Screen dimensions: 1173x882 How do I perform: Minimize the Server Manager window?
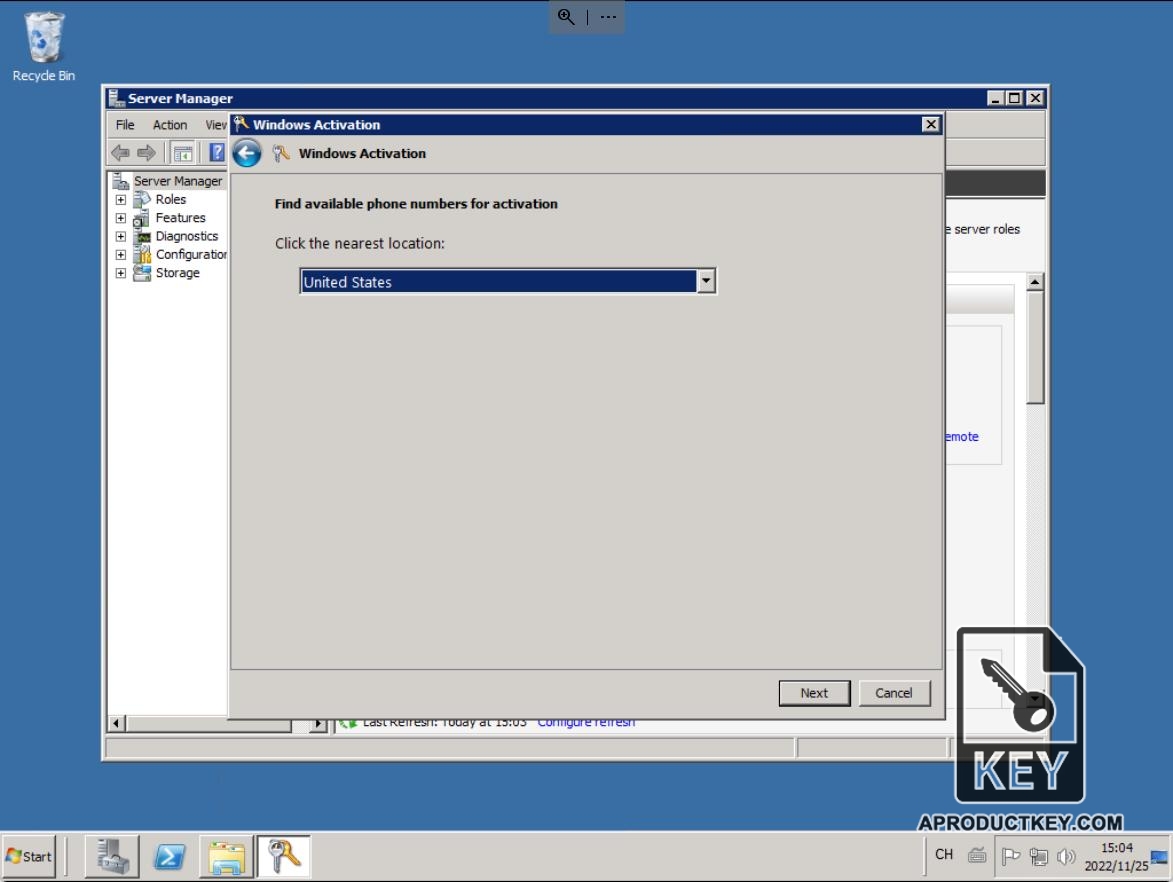tap(995, 98)
